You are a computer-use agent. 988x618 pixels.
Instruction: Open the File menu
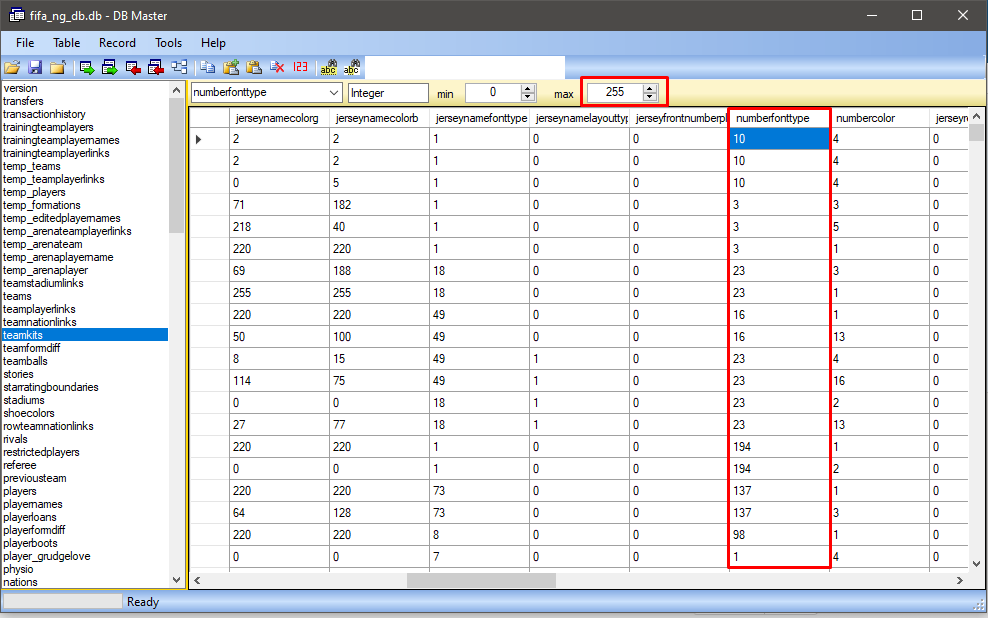point(25,43)
